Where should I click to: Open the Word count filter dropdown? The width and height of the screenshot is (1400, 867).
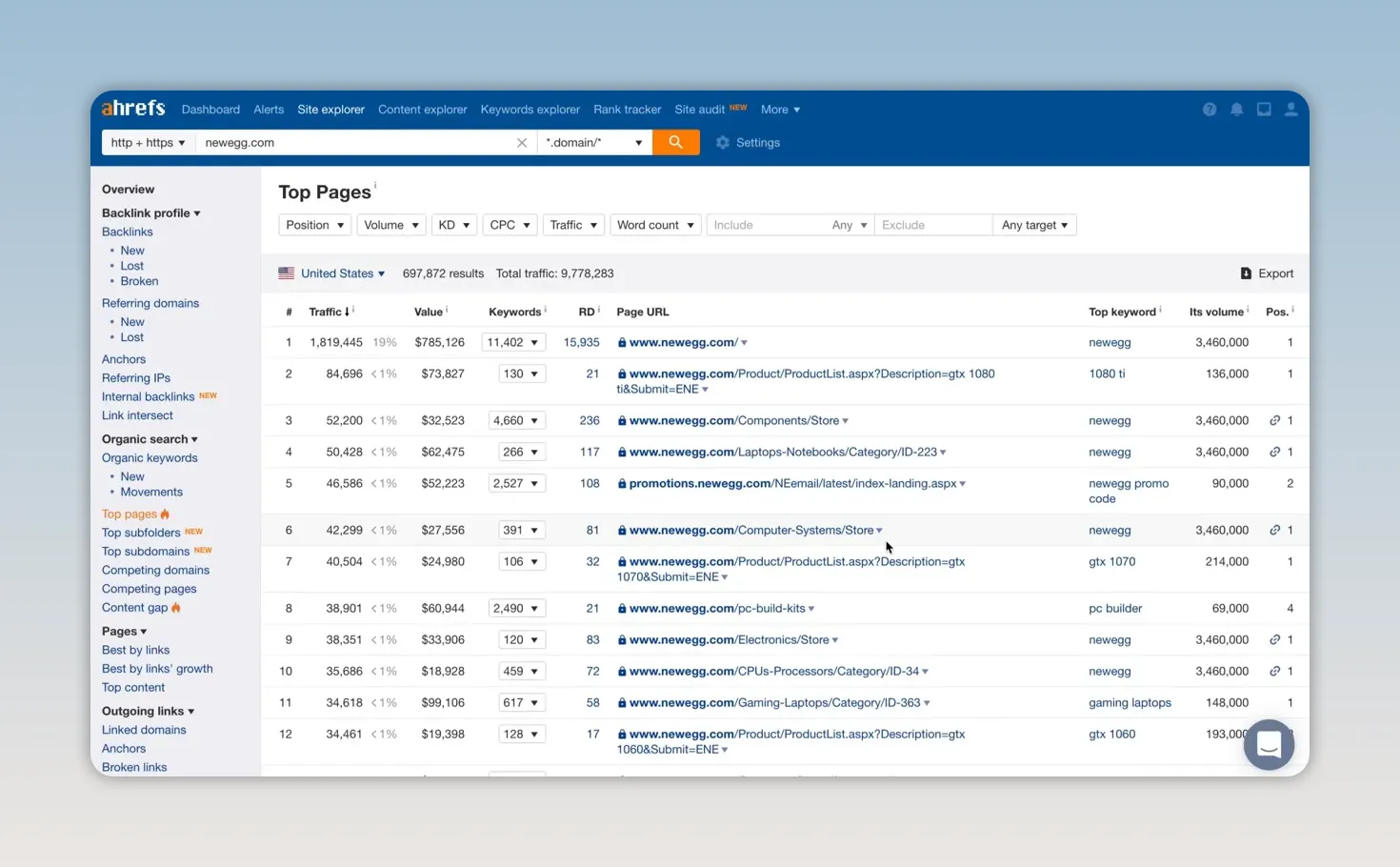pos(655,225)
